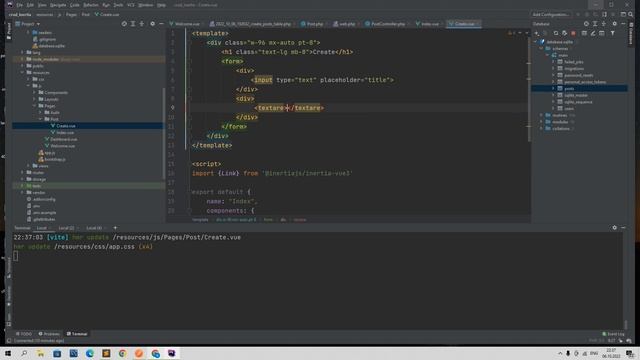
Task: Hide the Database panel with the minus icon
Action: click(623, 24)
